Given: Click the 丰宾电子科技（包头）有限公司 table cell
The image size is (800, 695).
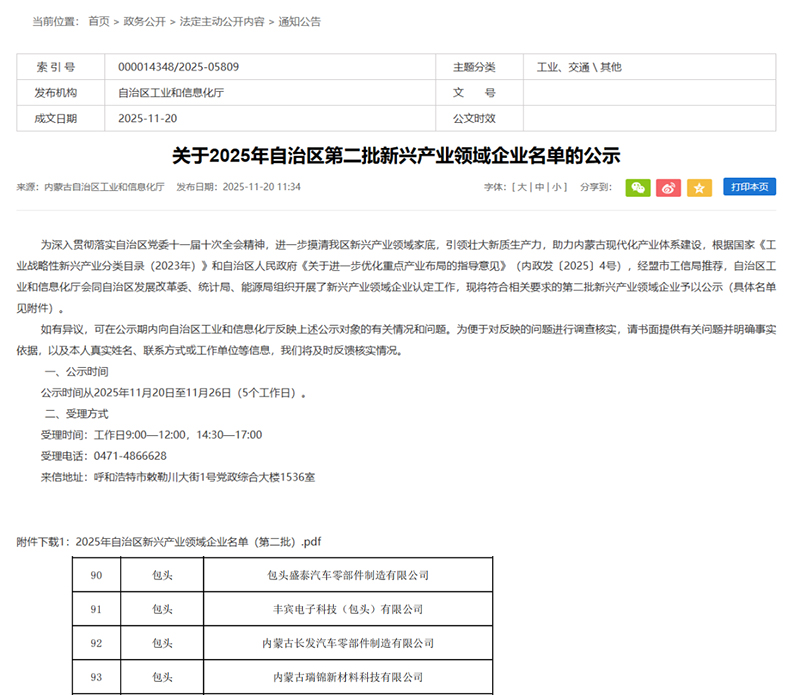Looking at the screenshot, I should (x=347, y=609).
